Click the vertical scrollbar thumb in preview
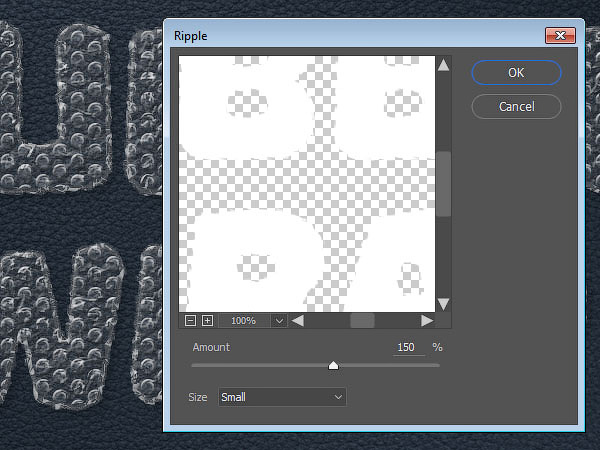This screenshot has height=450, width=600. (x=443, y=184)
